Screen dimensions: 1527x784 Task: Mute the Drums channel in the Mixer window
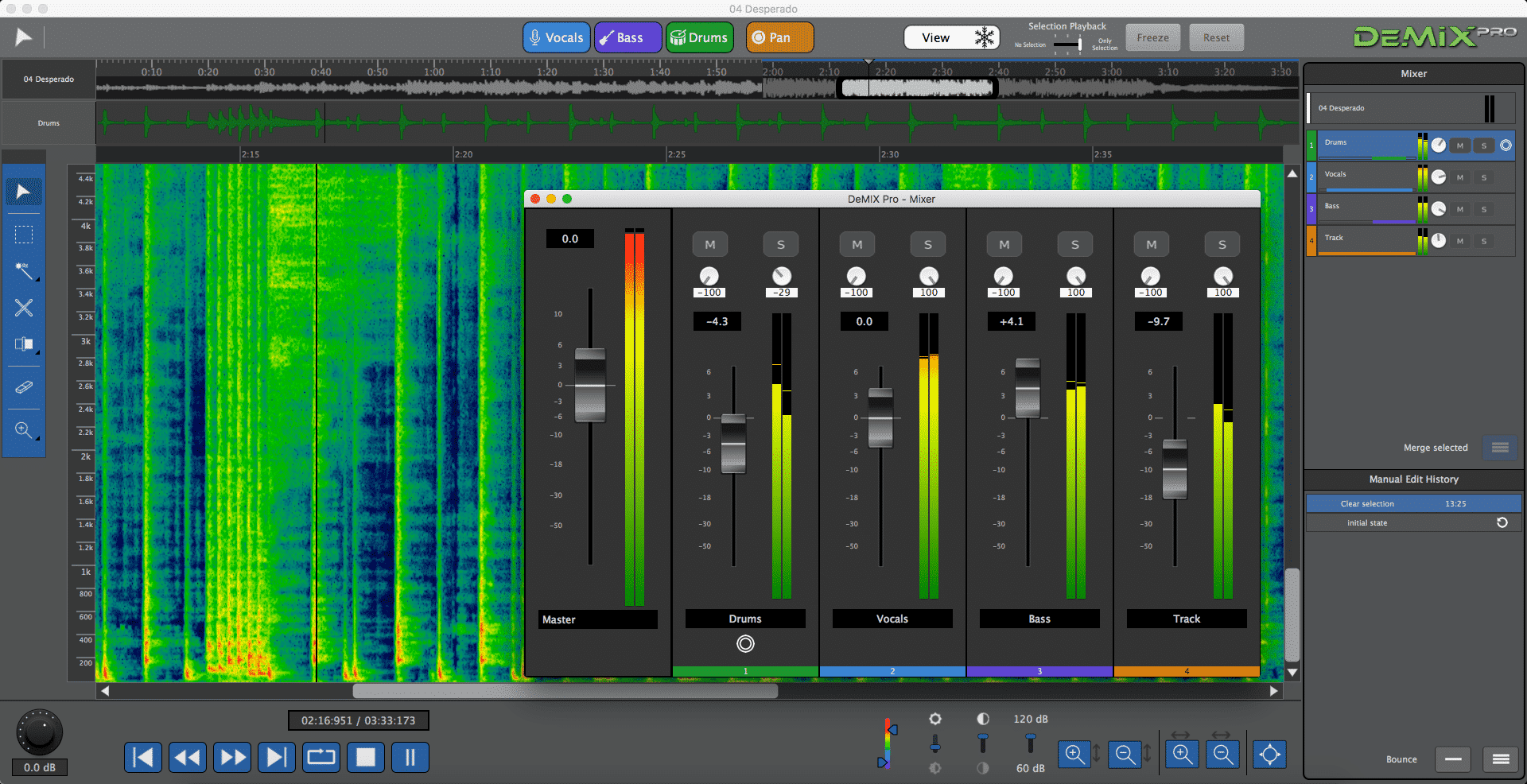(x=709, y=244)
